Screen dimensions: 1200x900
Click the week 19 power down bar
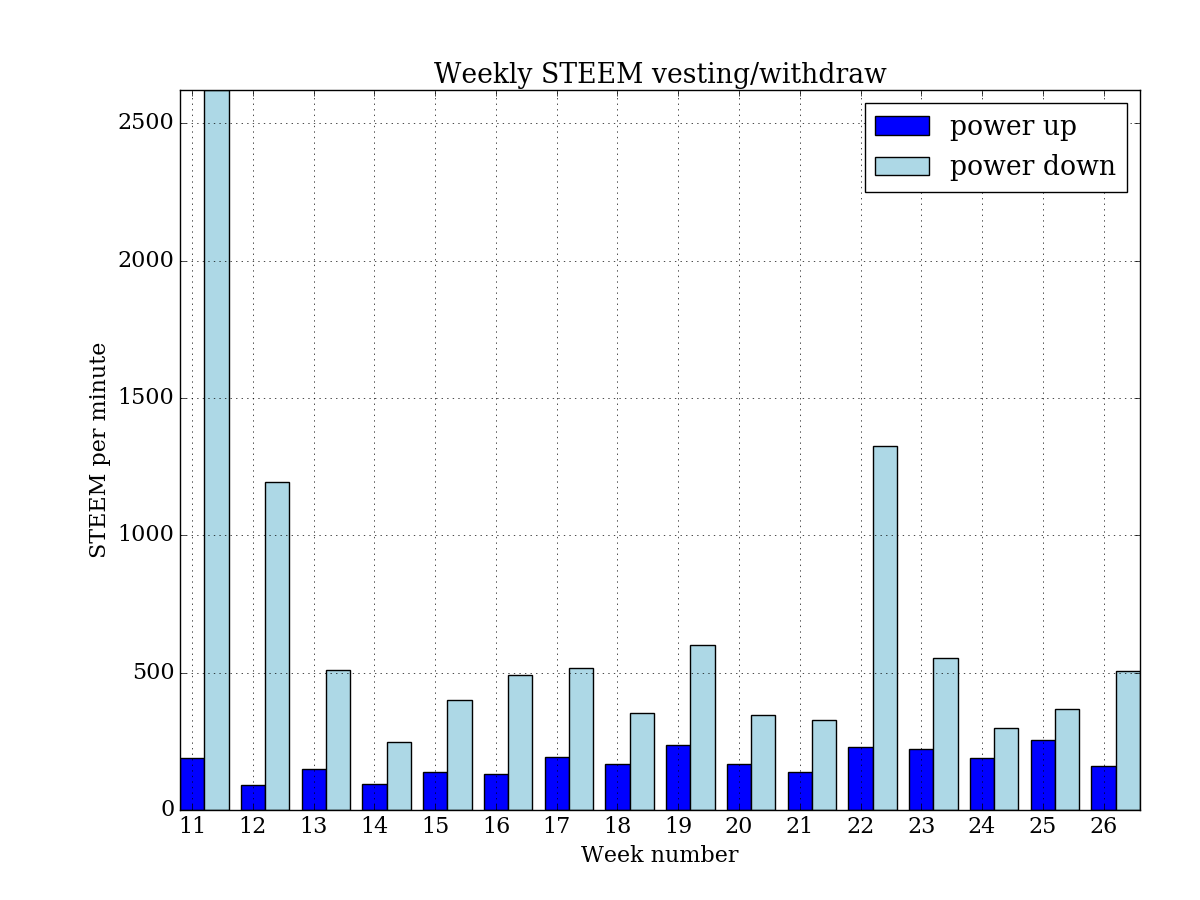coord(703,727)
